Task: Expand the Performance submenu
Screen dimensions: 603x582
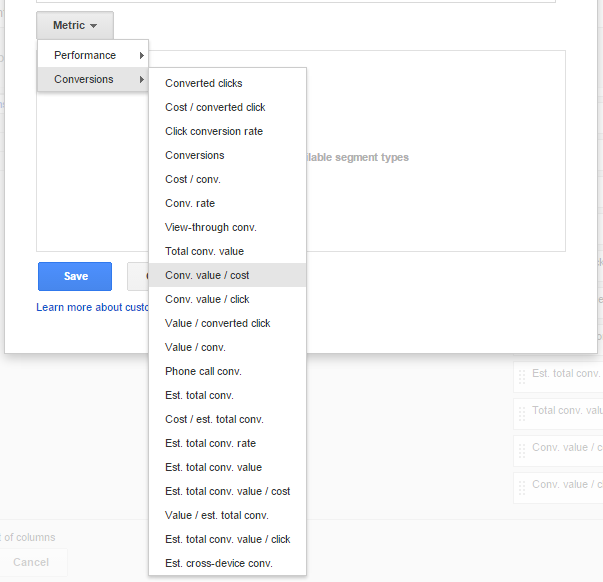Action: (x=93, y=55)
